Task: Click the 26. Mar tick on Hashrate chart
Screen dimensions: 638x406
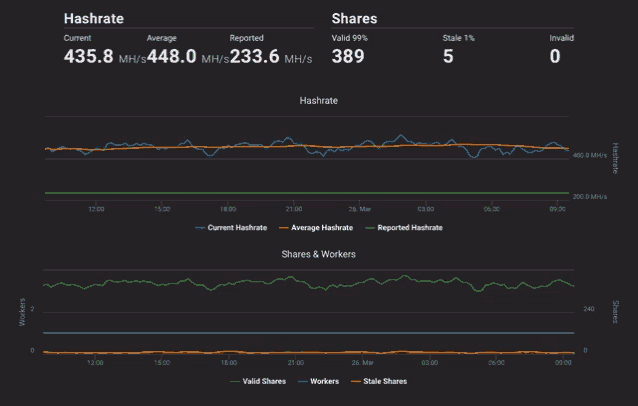Action: pos(360,209)
